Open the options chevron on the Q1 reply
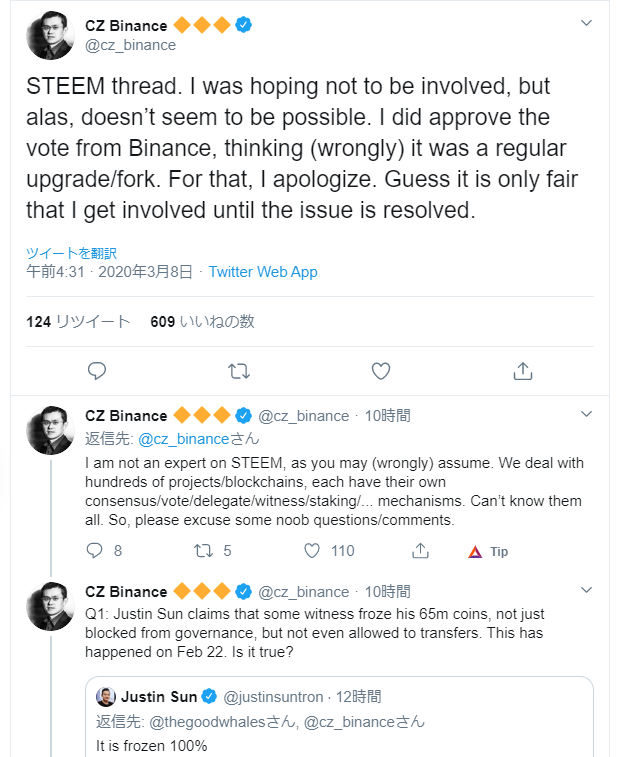 coord(588,590)
